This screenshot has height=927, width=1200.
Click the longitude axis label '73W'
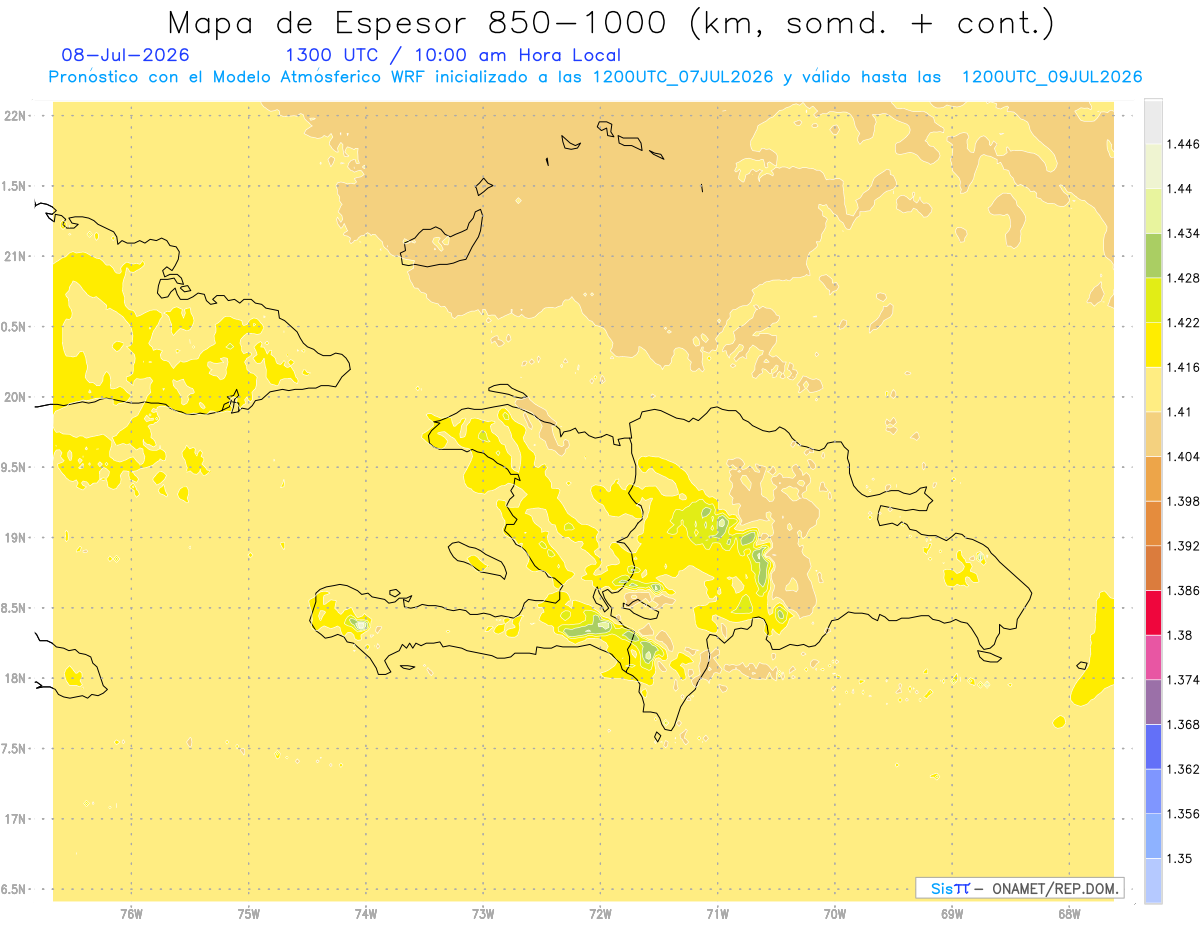click(x=483, y=913)
